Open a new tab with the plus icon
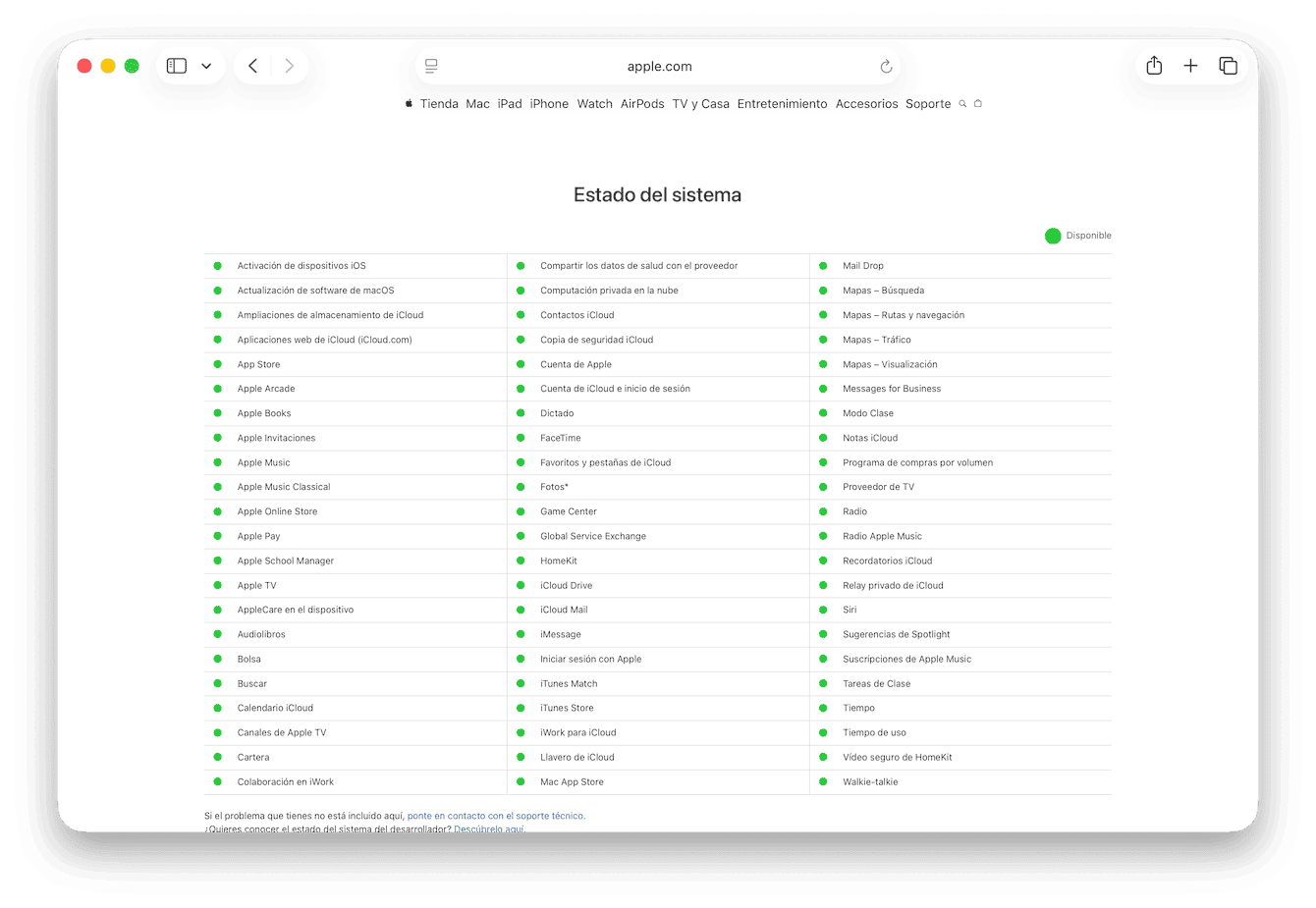This screenshot has width=1316, height=908. pyautogui.click(x=1190, y=66)
